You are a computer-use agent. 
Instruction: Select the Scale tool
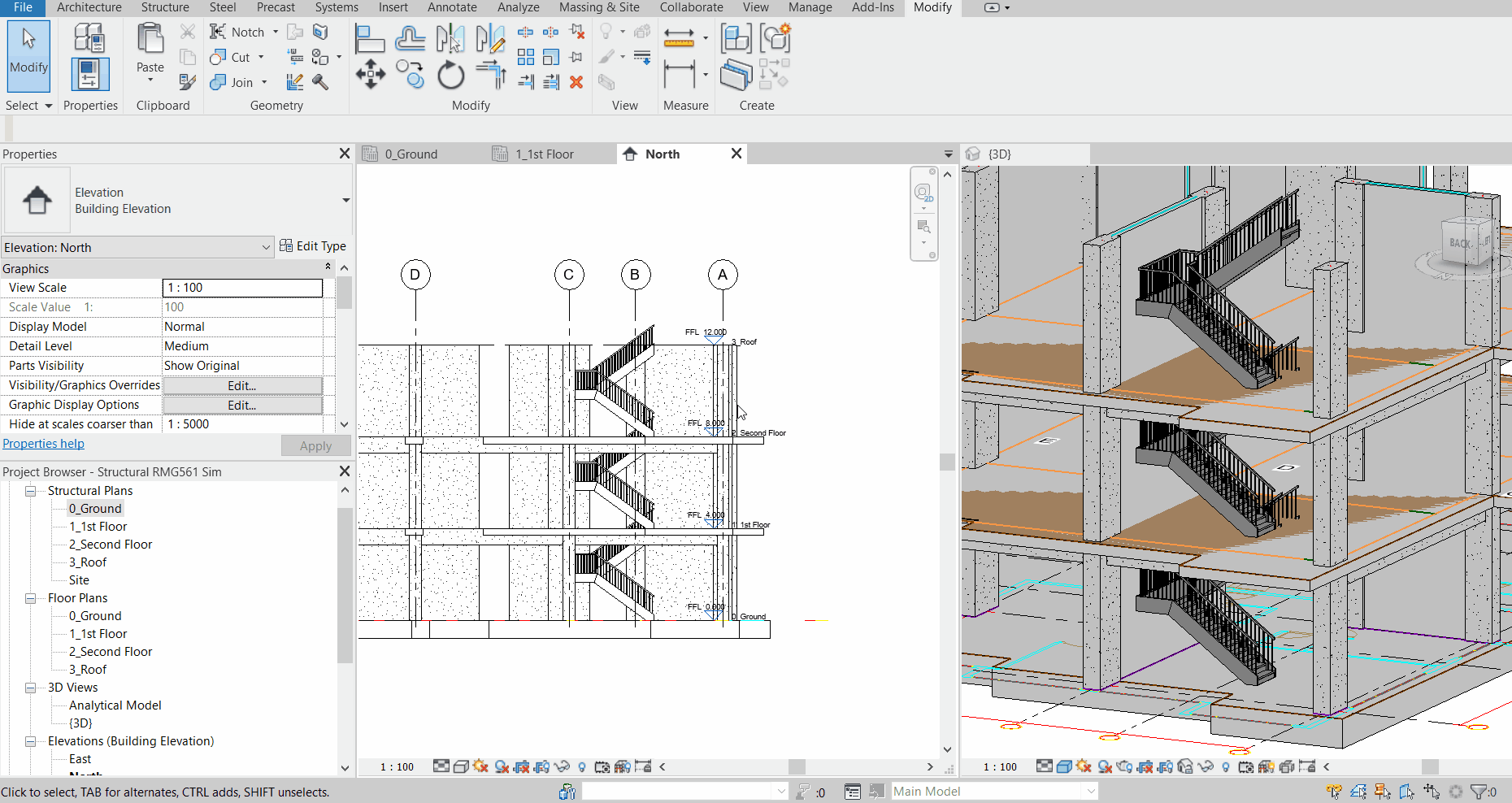point(551,57)
